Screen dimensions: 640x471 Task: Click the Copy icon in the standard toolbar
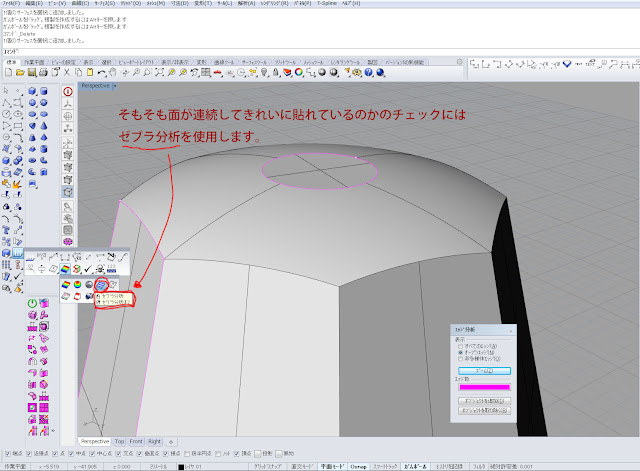pyautogui.click(x=78, y=73)
